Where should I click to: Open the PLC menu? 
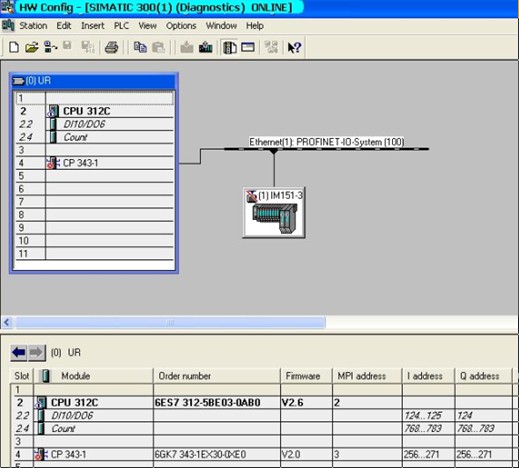(121, 26)
